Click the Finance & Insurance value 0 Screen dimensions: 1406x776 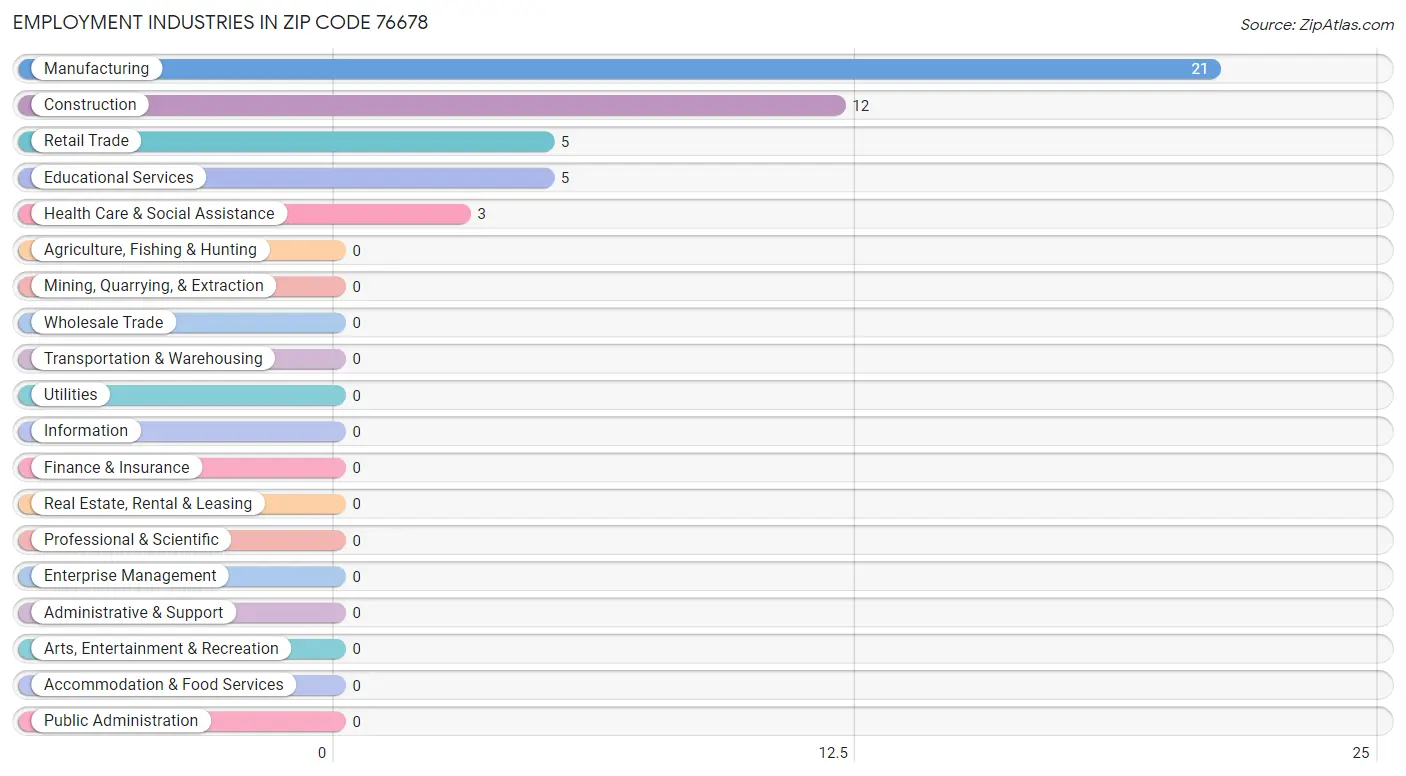pos(356,468)
